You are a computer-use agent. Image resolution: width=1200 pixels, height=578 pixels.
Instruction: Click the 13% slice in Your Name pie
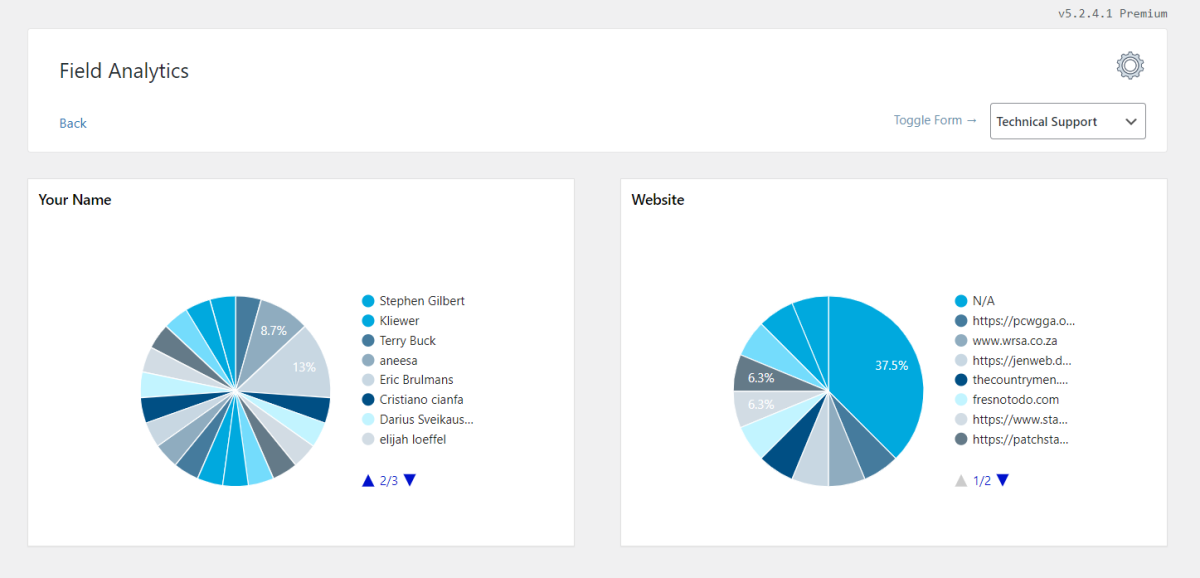302,365
